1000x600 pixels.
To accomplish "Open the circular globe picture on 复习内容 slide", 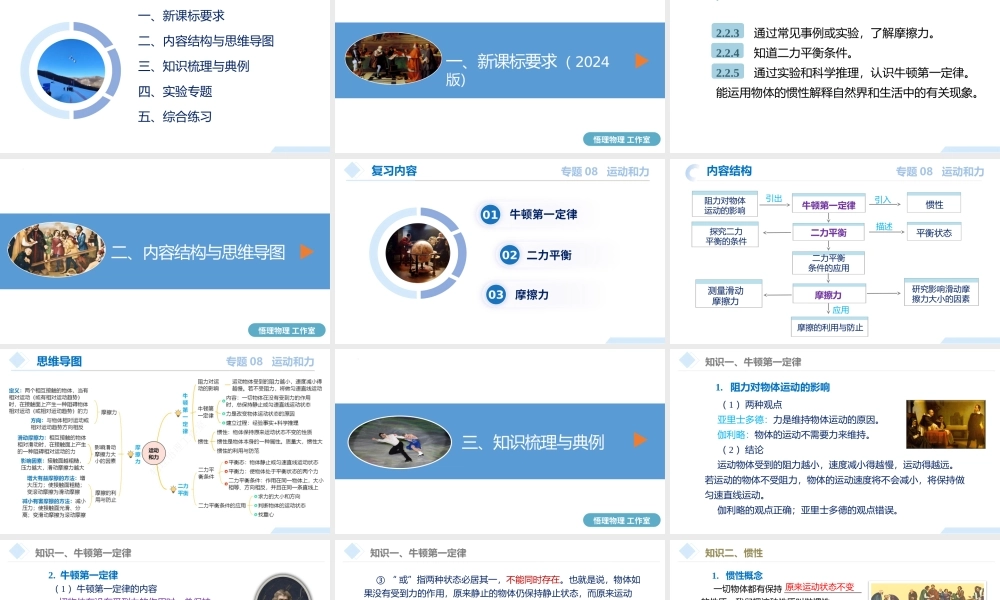I will [x=418, y=252].
